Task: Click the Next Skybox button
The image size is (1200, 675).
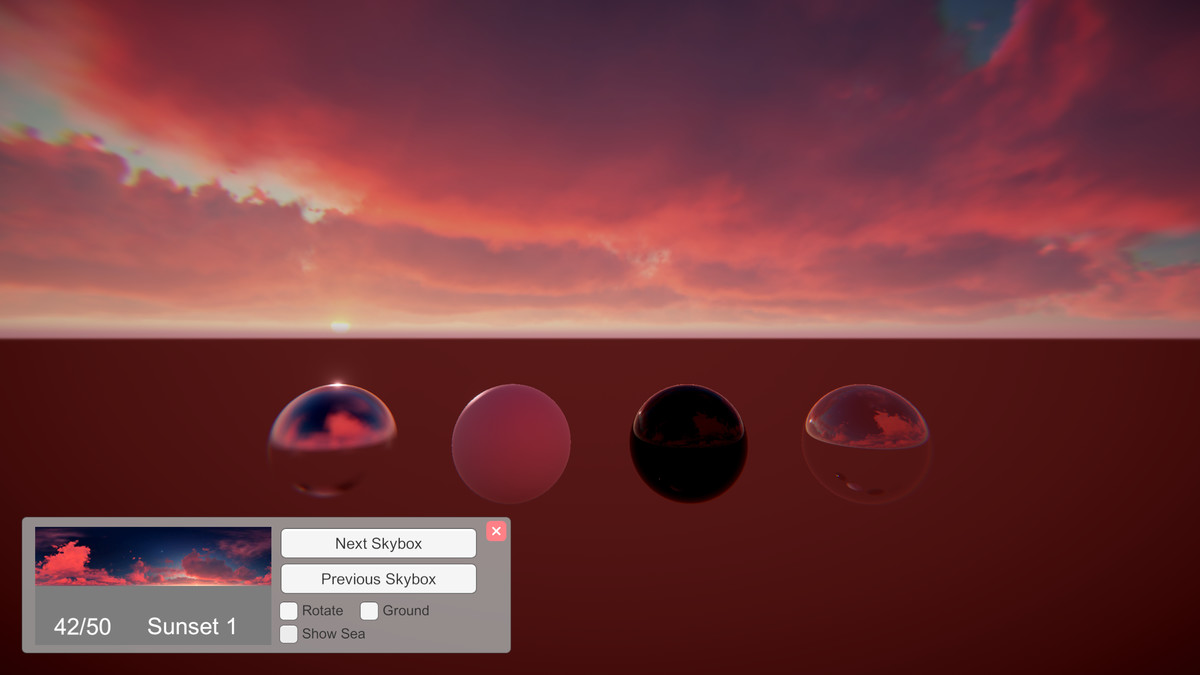Action: (378, 543)
